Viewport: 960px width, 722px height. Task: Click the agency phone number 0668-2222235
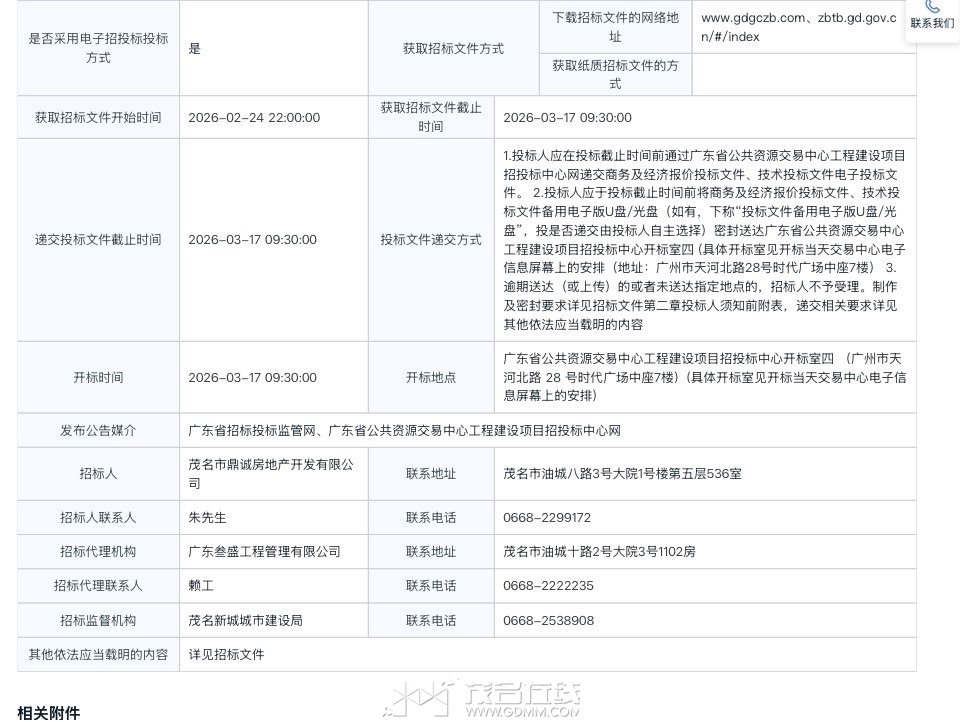tap(548, 586)
